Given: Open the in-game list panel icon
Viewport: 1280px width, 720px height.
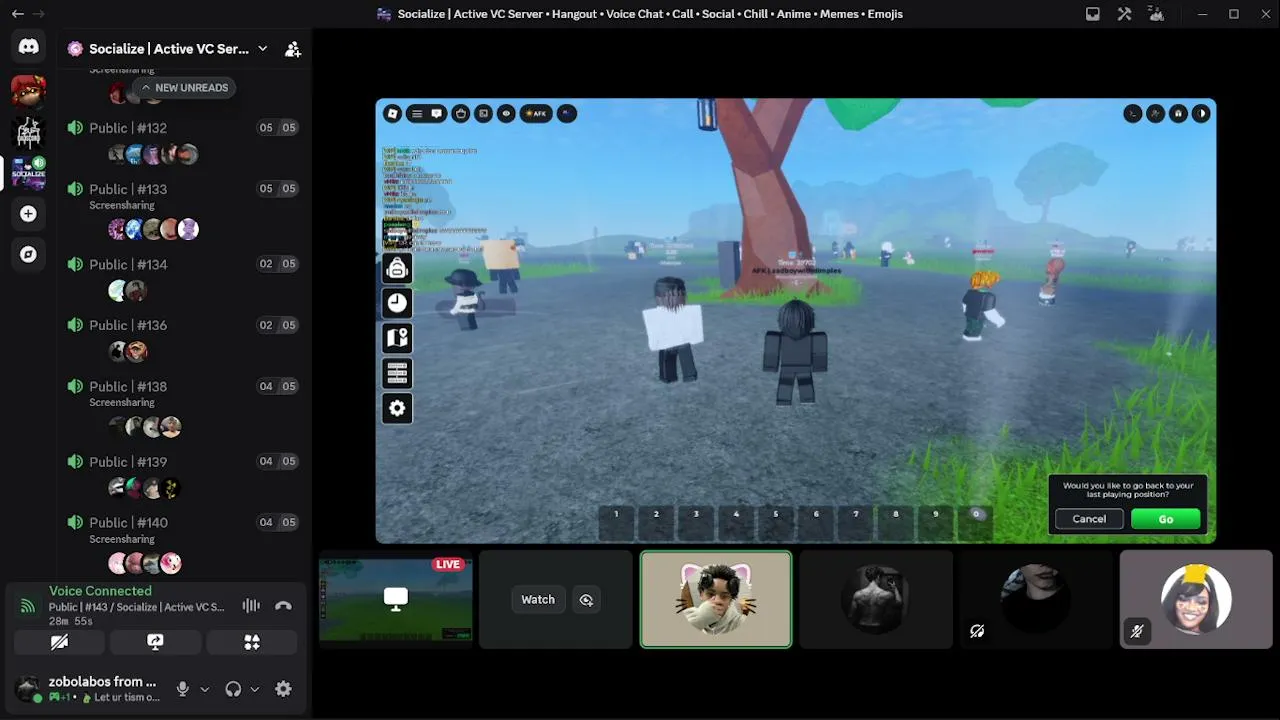Looking at the screenshot, I should (397, 373).
